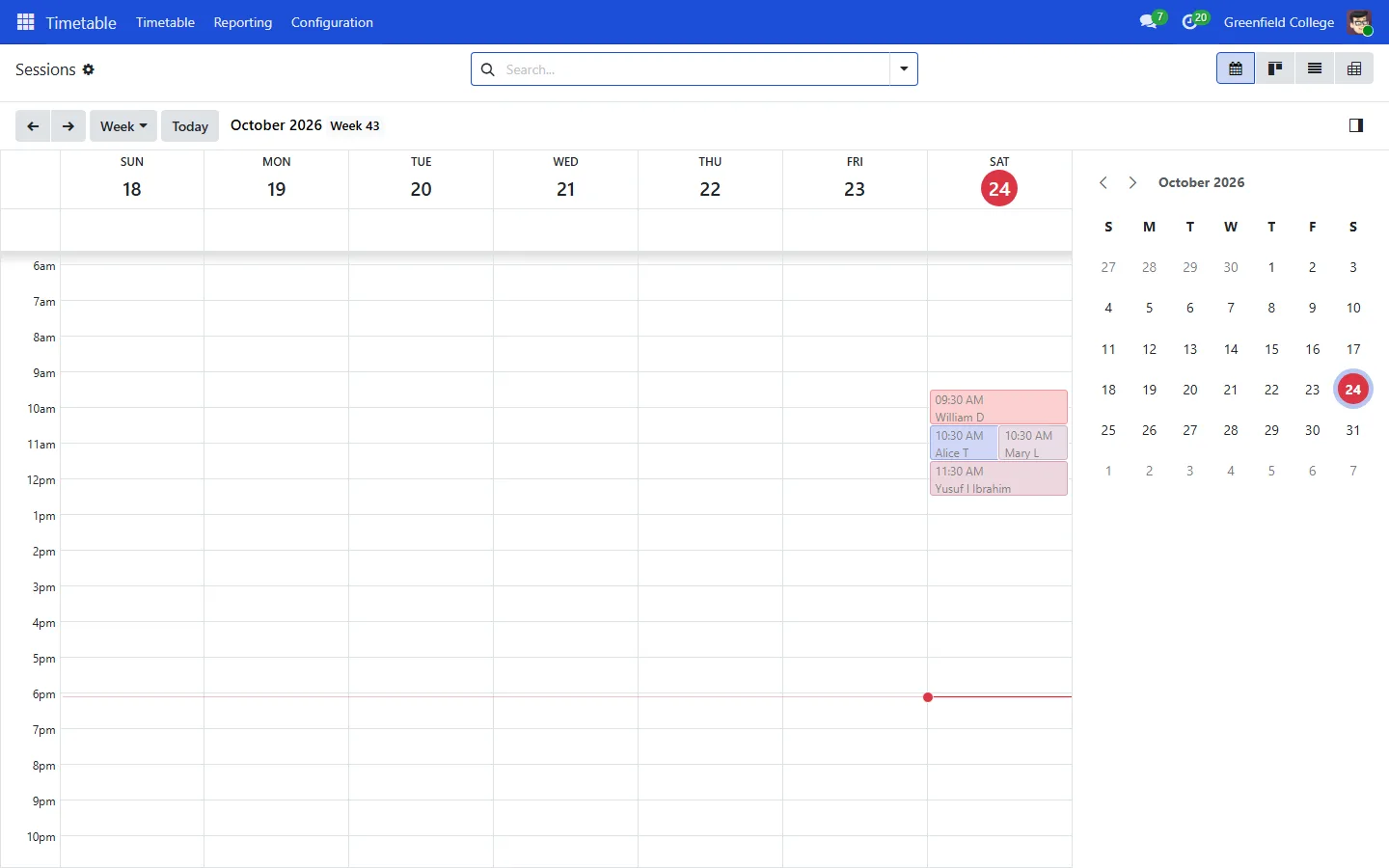Open the Reporting menu
1389x868 pixels.
click(243, 22)
